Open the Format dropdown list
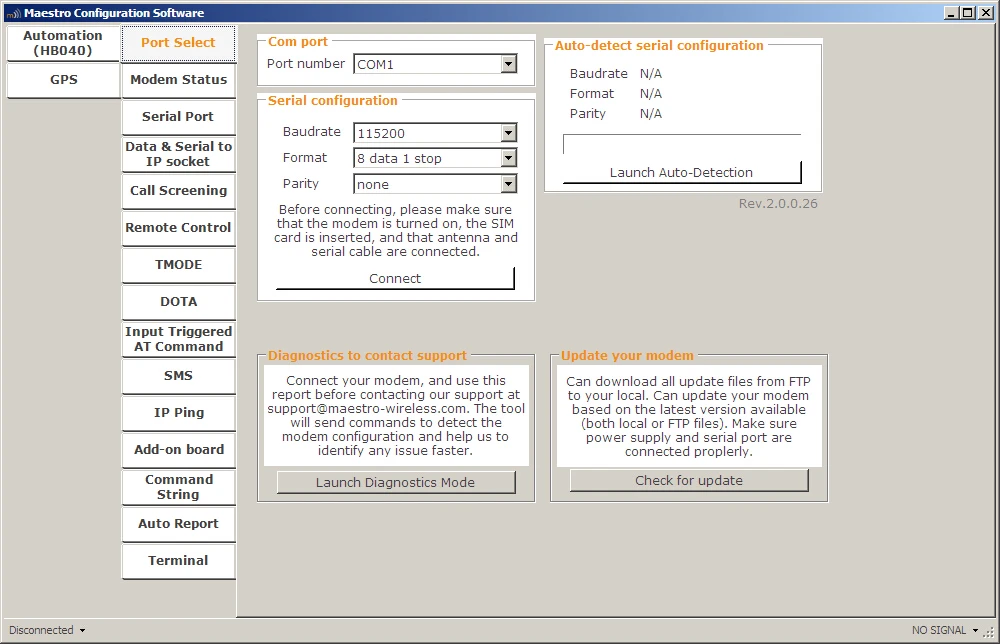 pos(508,159)
